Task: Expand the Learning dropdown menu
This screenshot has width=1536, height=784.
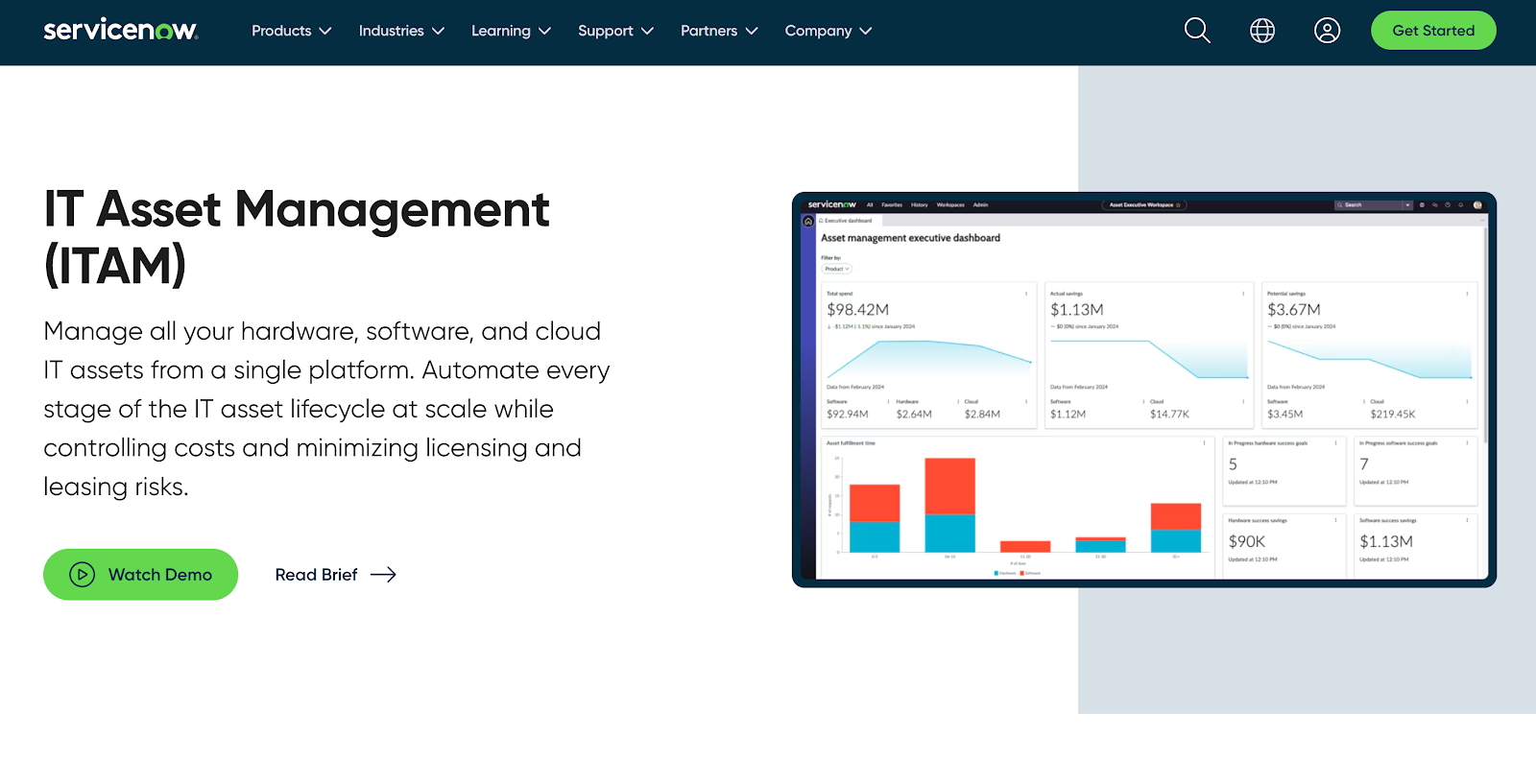Action: 511,31
